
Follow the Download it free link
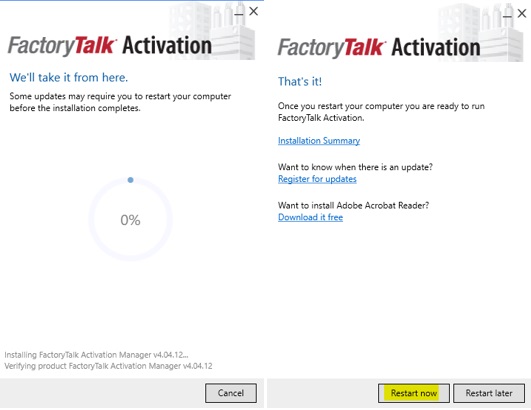click(x=310, y=217)
